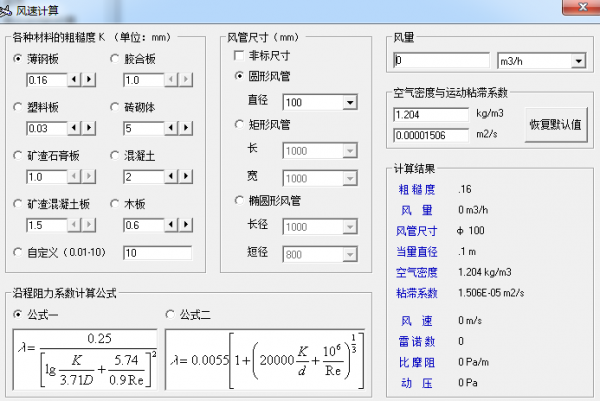
Task: Close the 风速计算 window
Action: [x=582, y=7]
